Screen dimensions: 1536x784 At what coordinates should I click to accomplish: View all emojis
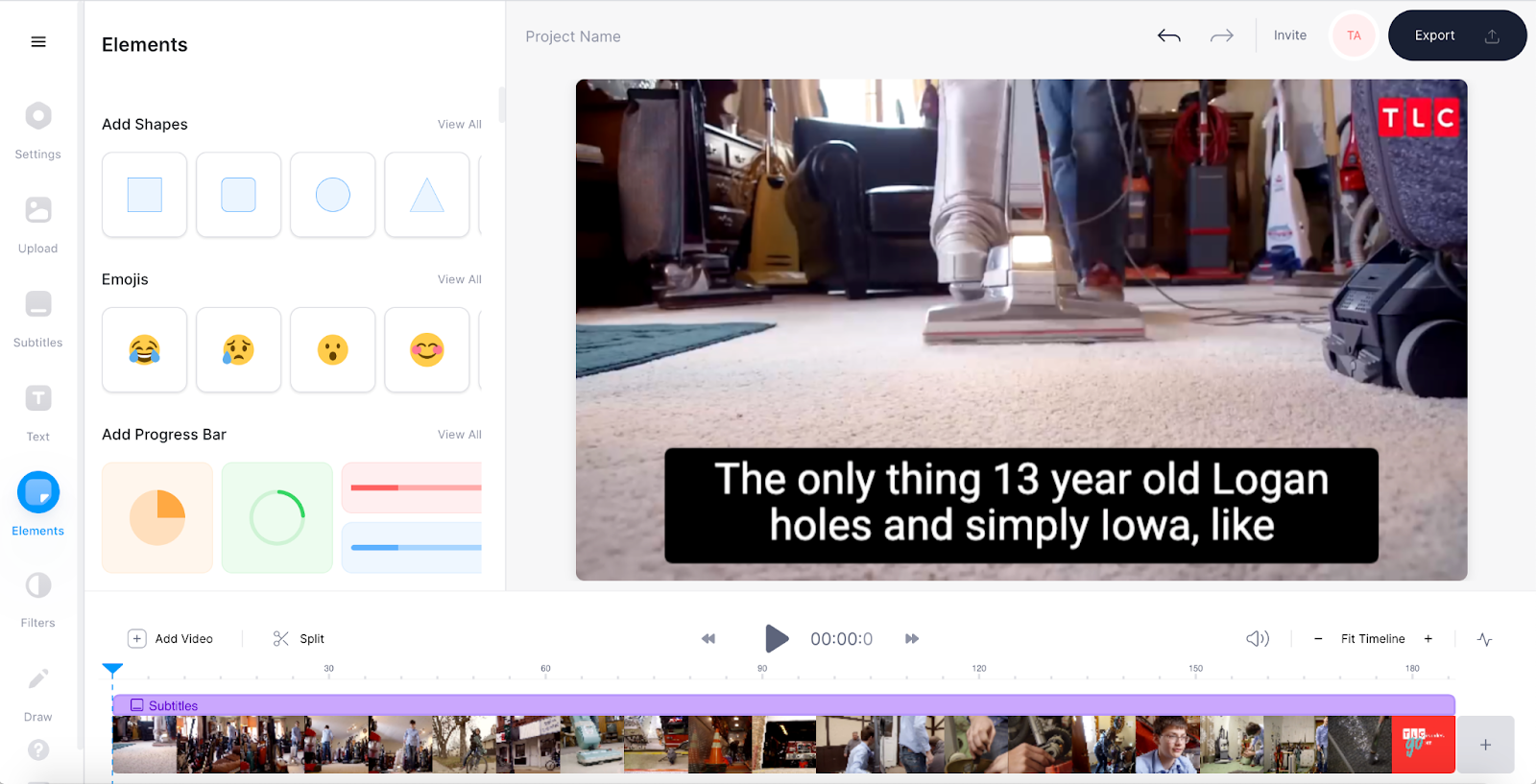pyautogui.click(x=460, y=279)
